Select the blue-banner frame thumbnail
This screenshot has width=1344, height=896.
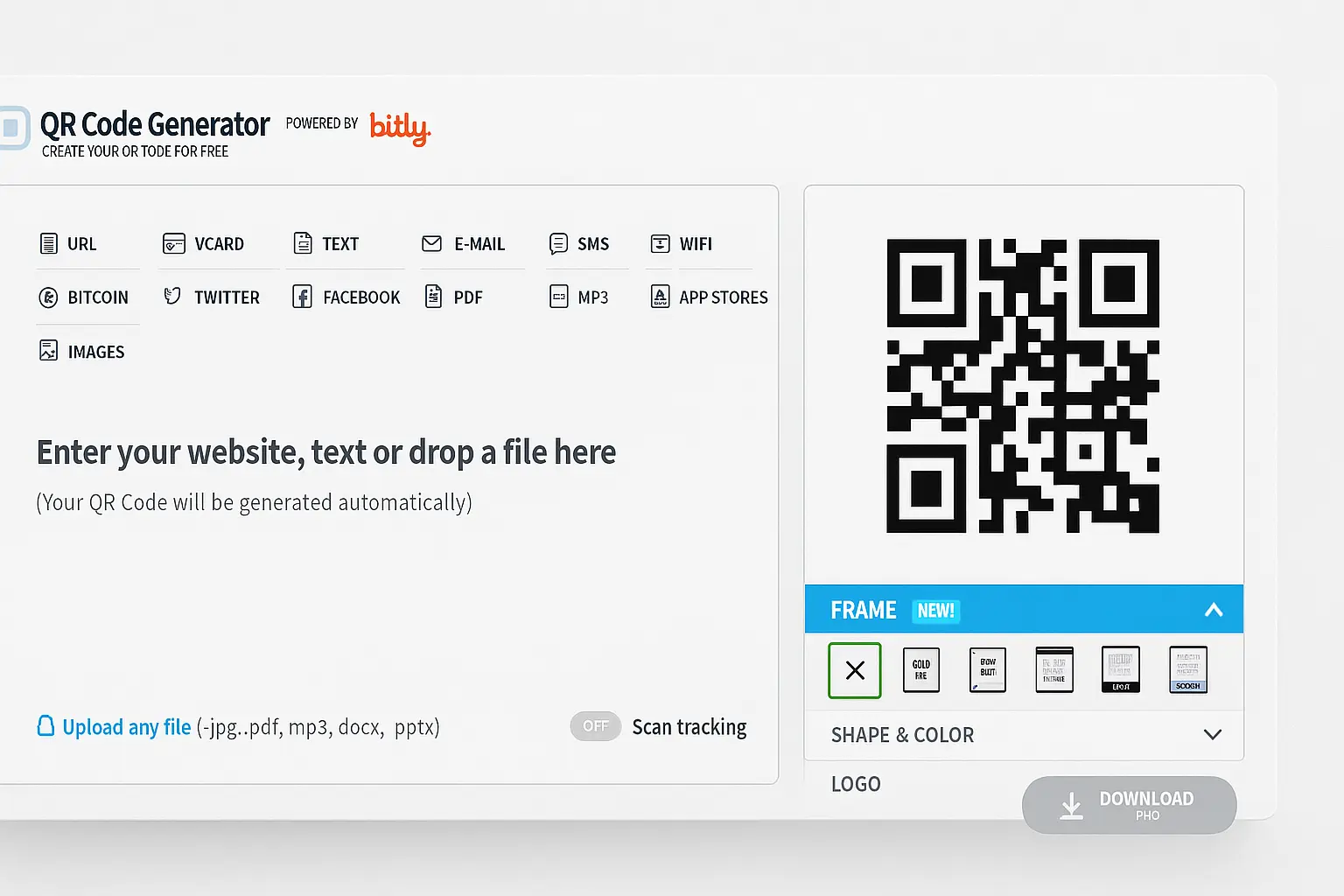[x=1188, y=670]
